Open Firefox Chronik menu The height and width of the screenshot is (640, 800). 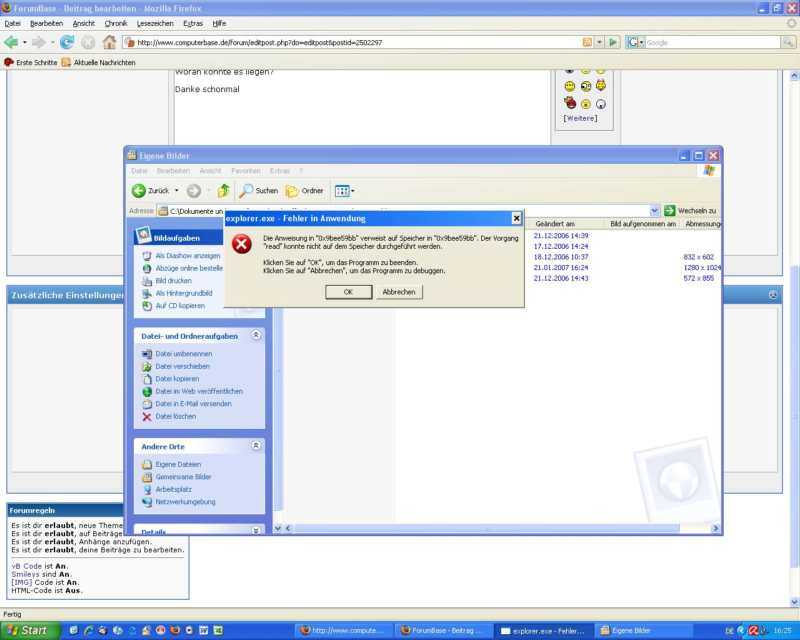pos(116,23)
